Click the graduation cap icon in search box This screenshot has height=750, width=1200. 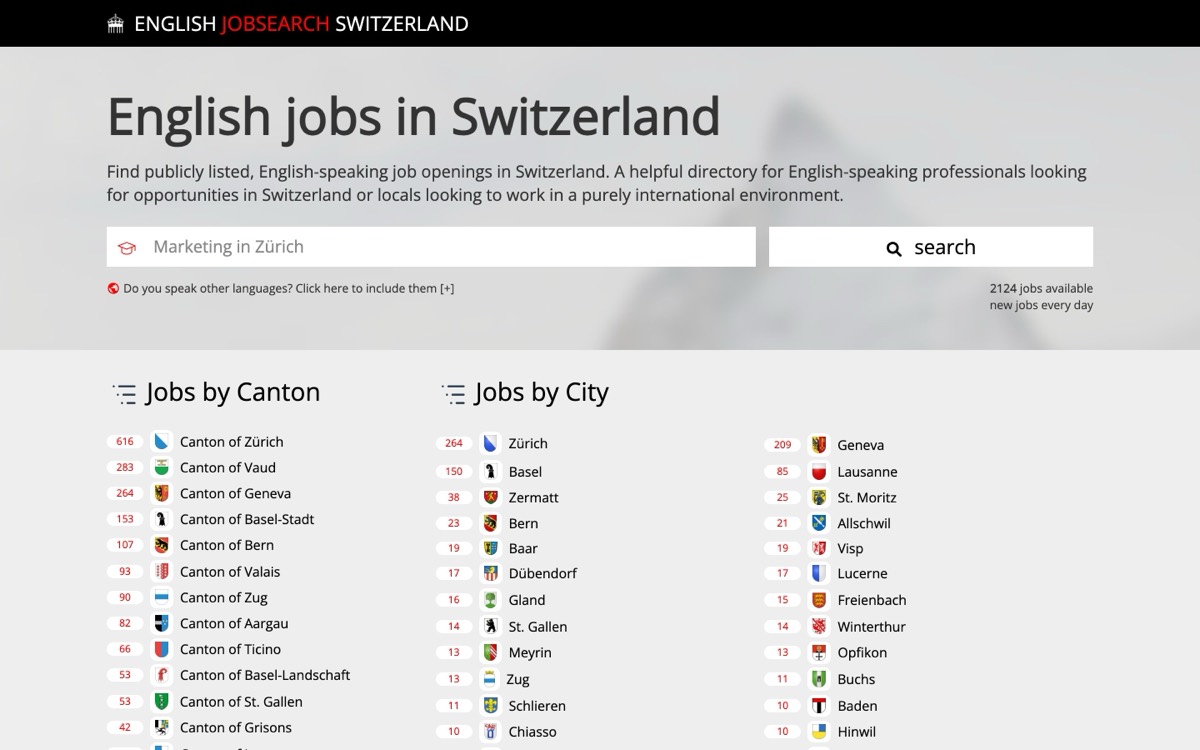[127, 248]
